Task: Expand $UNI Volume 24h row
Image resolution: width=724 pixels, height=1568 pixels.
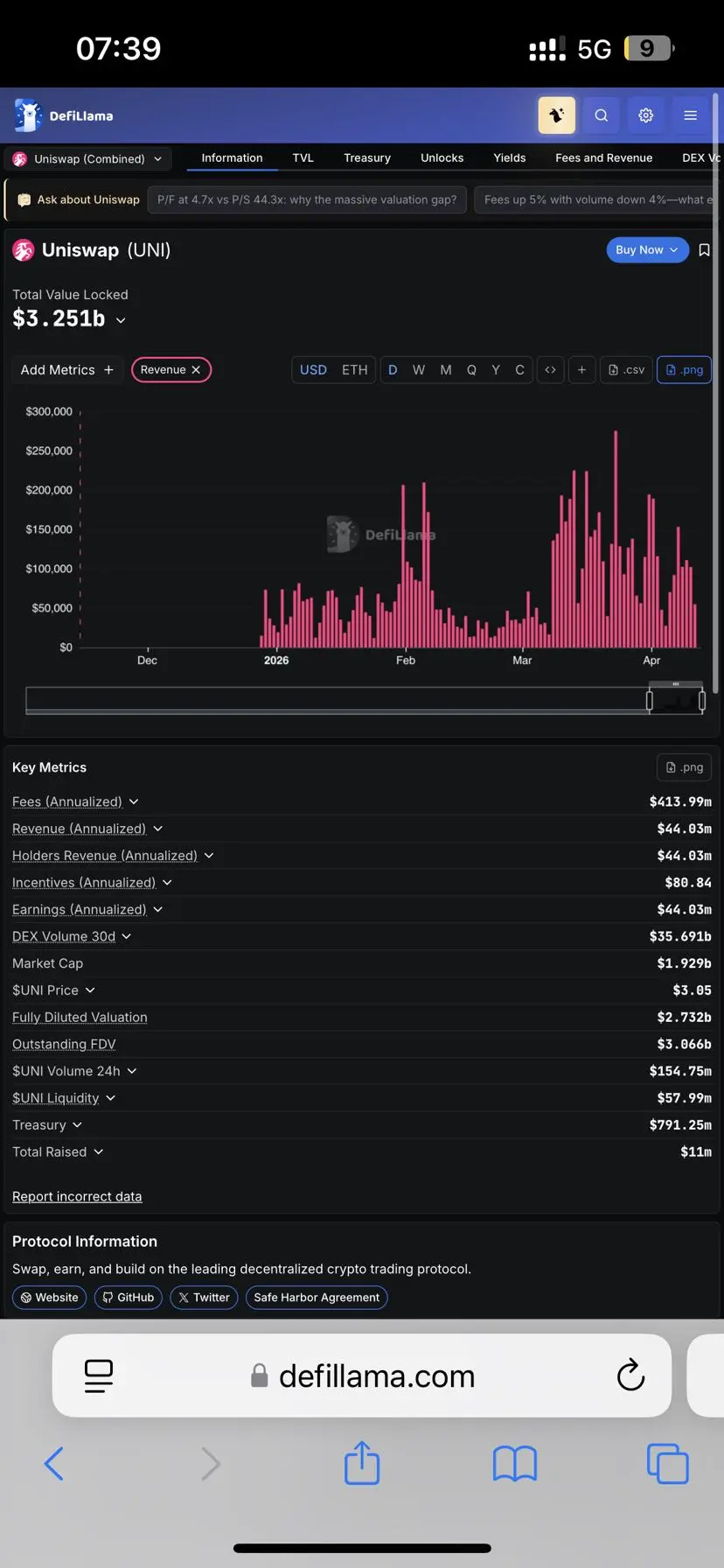Action: 132,1071
